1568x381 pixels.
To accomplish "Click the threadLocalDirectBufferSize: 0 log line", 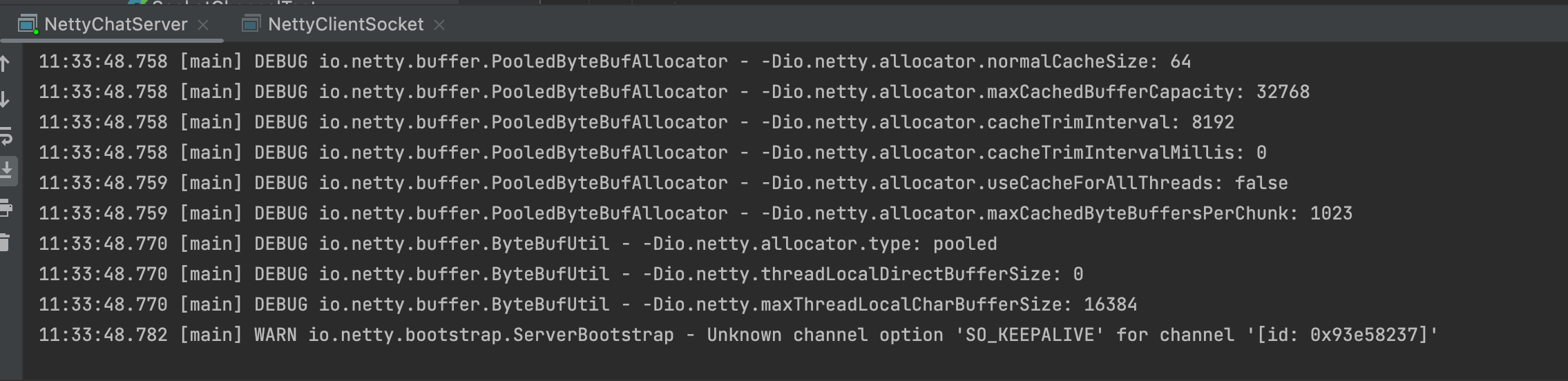I will [561, 275].
